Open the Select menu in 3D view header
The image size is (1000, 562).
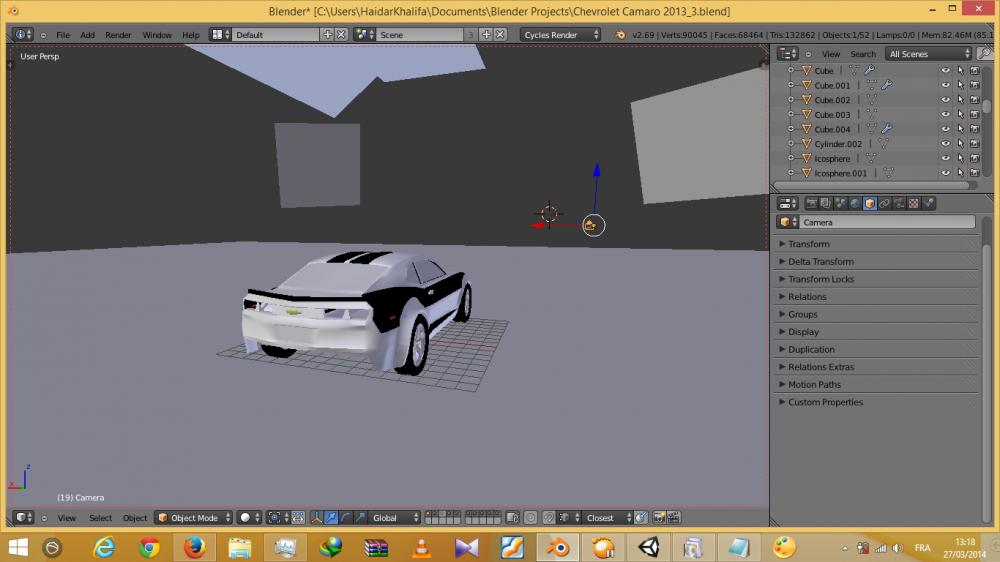[100, 518]
